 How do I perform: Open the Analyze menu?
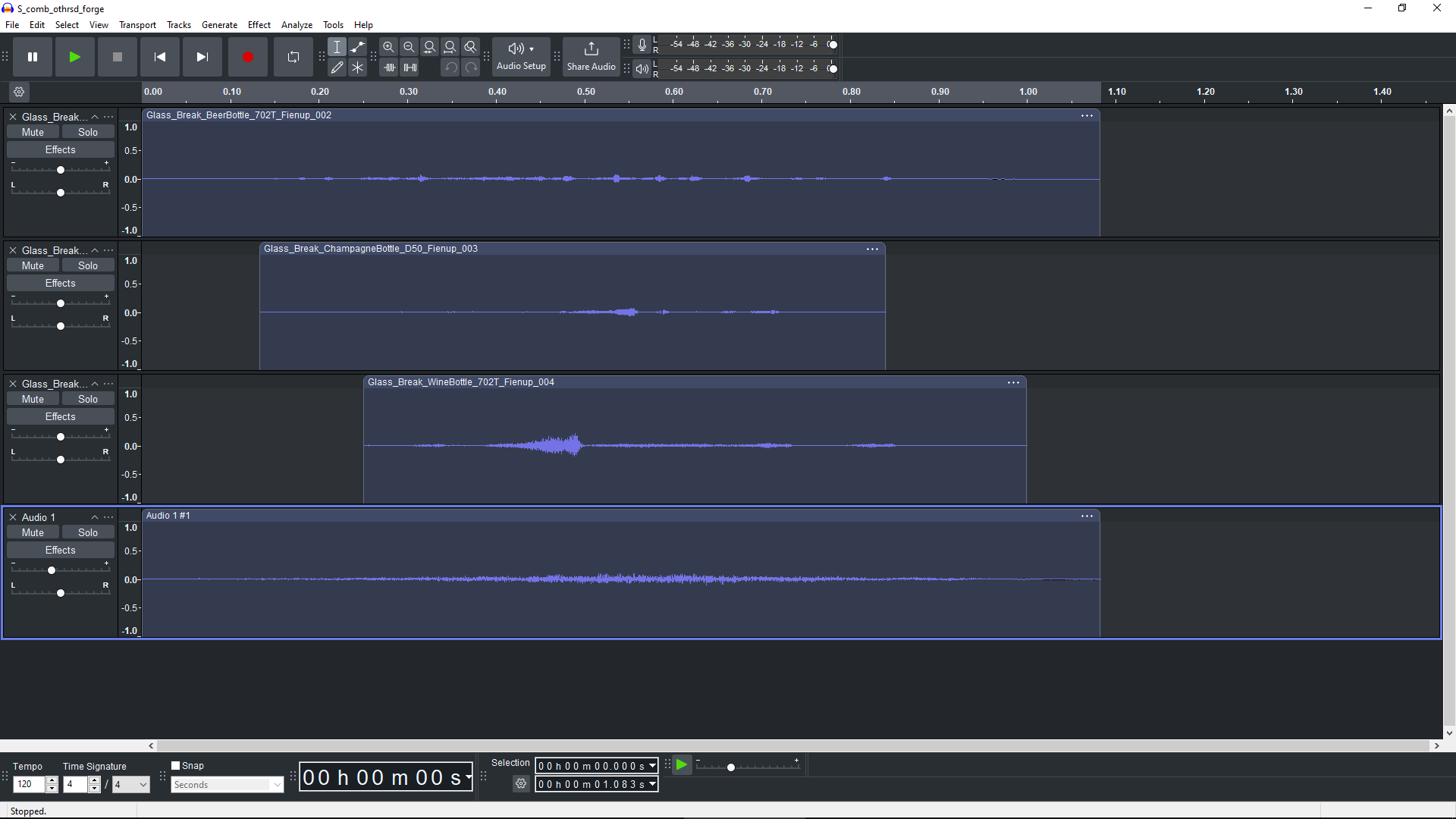pyautogui.click(x=297, y=25)
